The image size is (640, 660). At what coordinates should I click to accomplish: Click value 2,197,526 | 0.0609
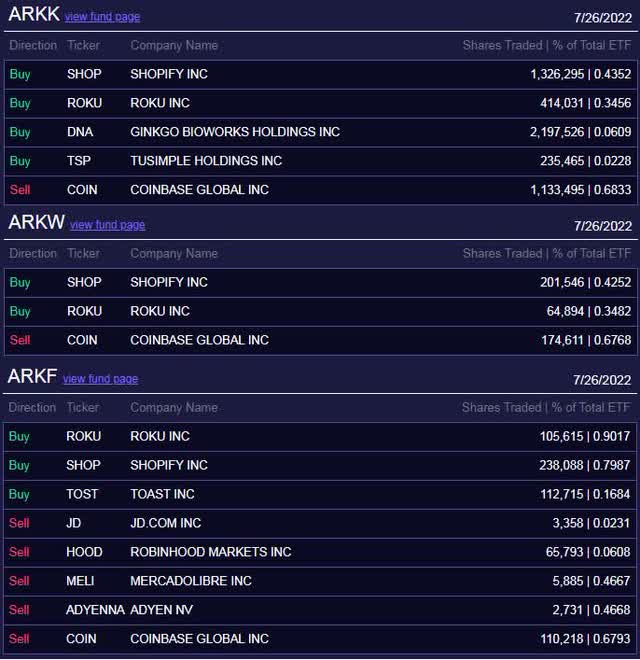[581, 132]
